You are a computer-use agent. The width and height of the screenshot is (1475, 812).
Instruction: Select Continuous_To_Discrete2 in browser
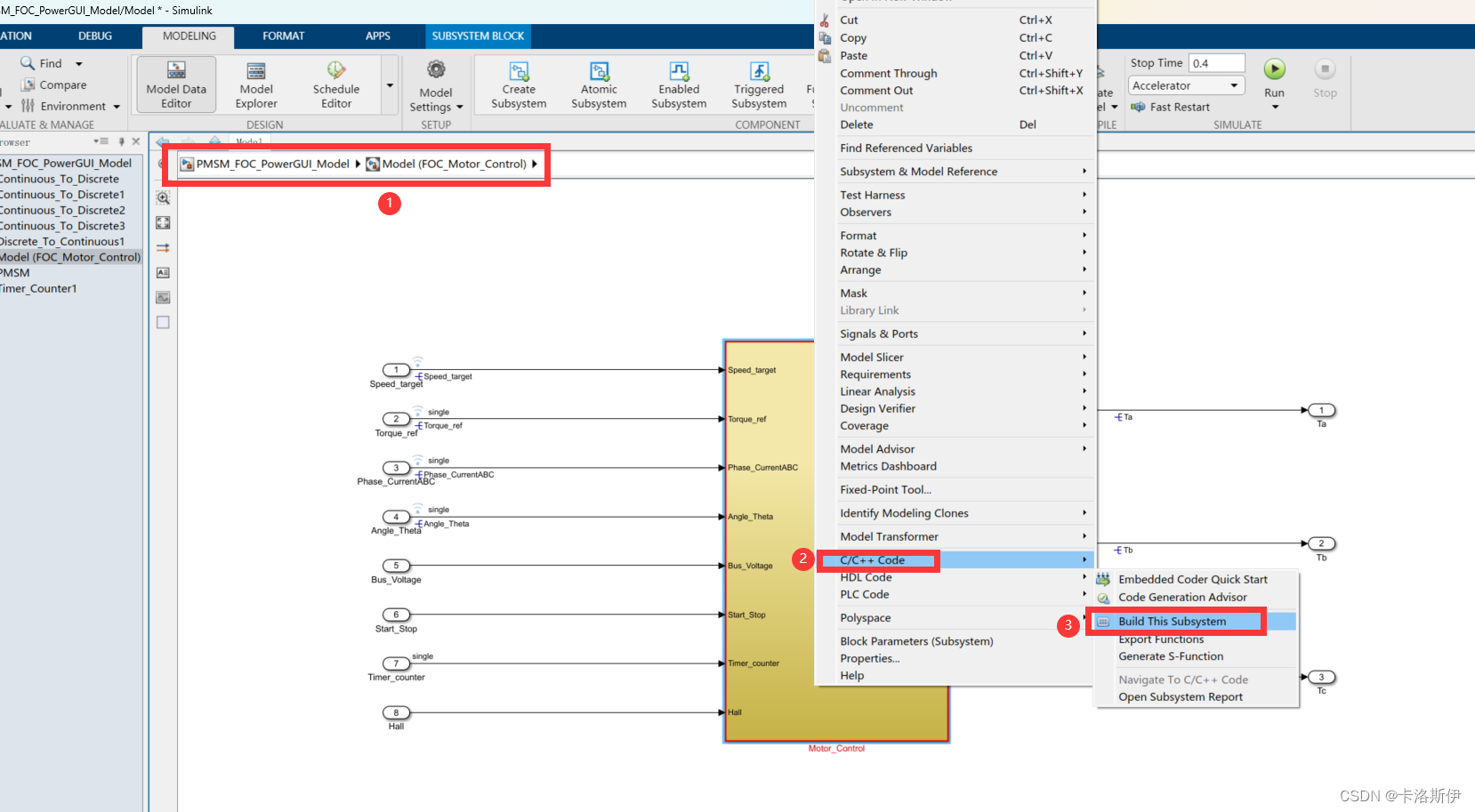62,211
